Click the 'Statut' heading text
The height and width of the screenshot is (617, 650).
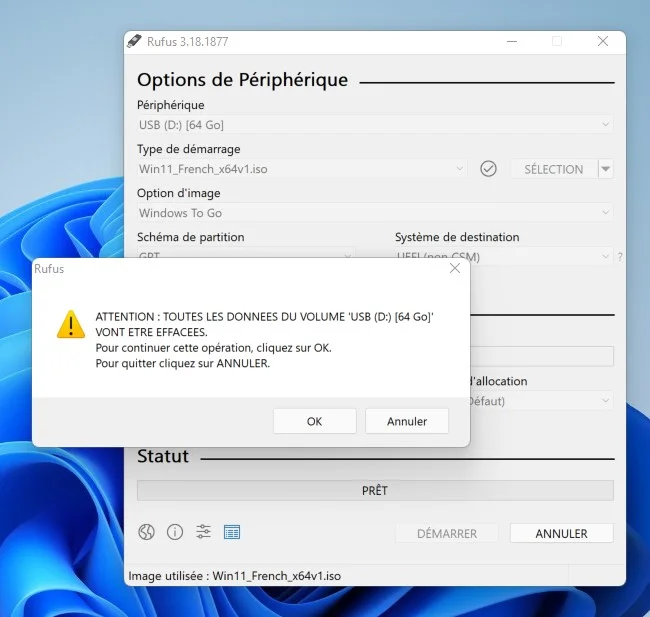pyautogui.click(x=163, y=456)
